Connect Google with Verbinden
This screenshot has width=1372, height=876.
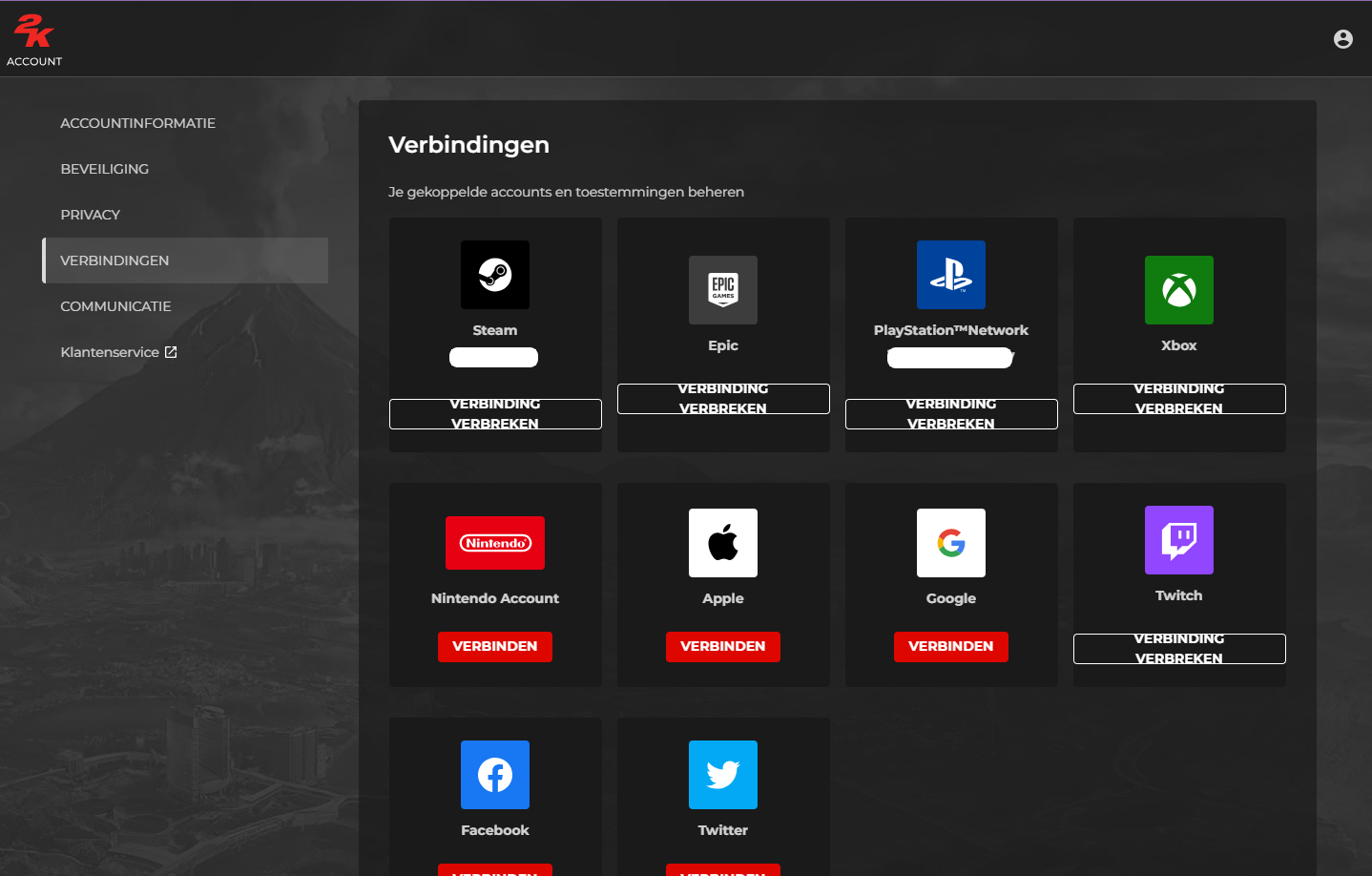[951, 646]
